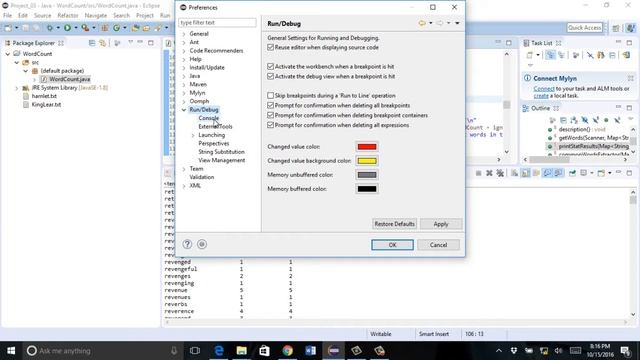This screenshot has width=640, height=360.
Task: Open the Memory buffered color swatch
Action: (x=367, y=189)
